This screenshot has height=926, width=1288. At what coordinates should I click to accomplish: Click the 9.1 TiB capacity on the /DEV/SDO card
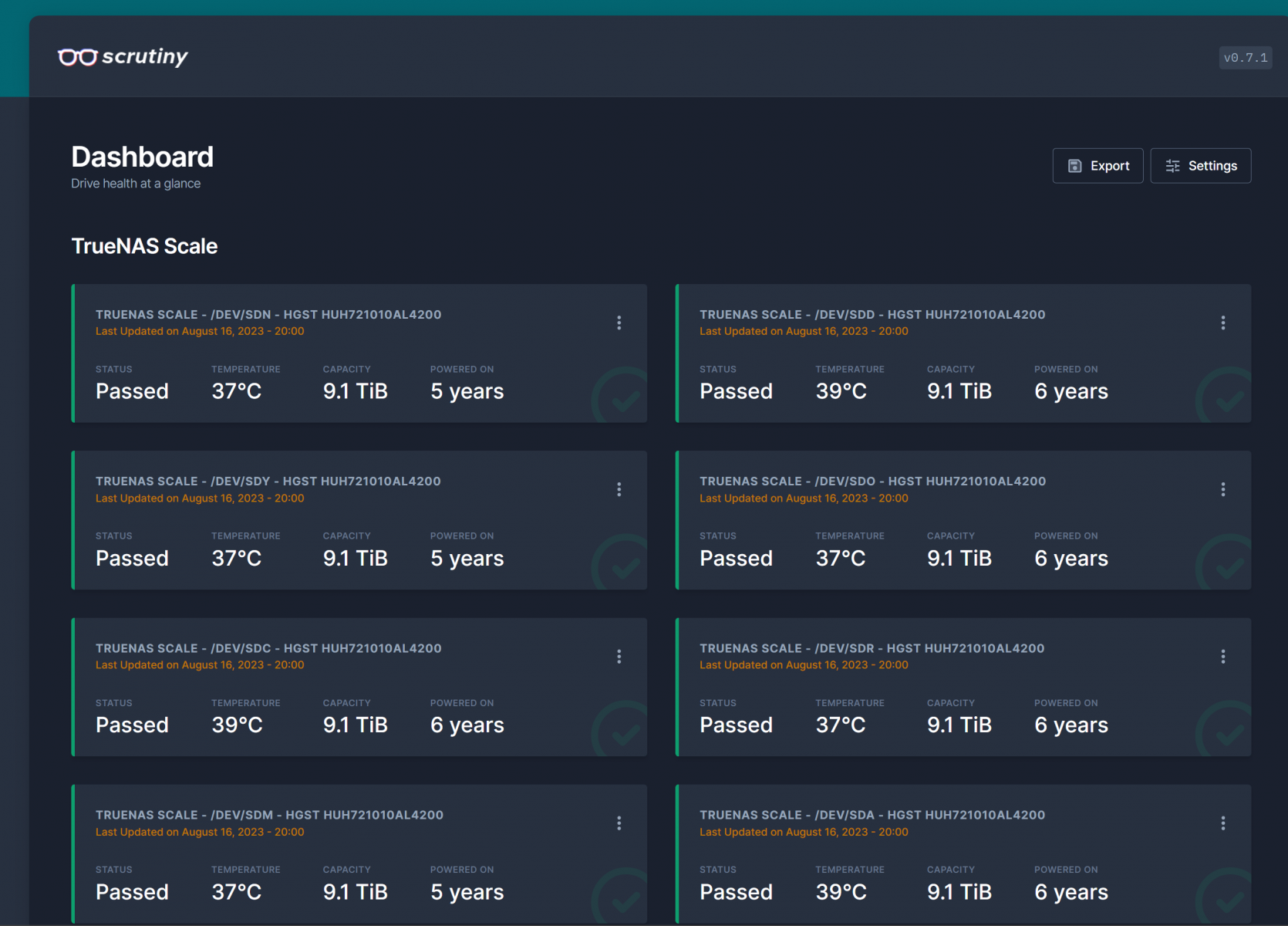click(x=959, y=558)
